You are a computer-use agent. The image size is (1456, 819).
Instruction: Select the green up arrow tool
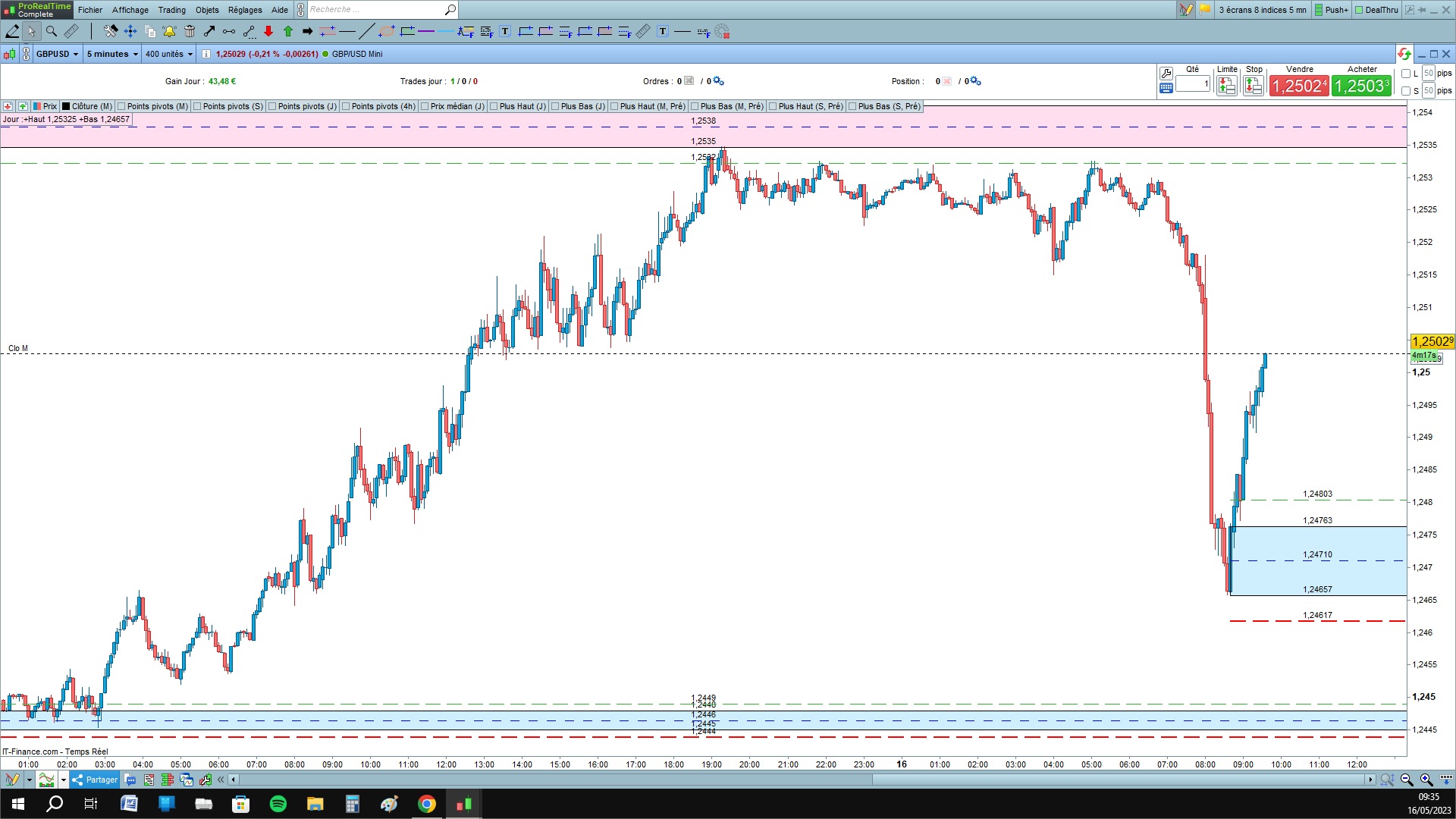(288, 31)
